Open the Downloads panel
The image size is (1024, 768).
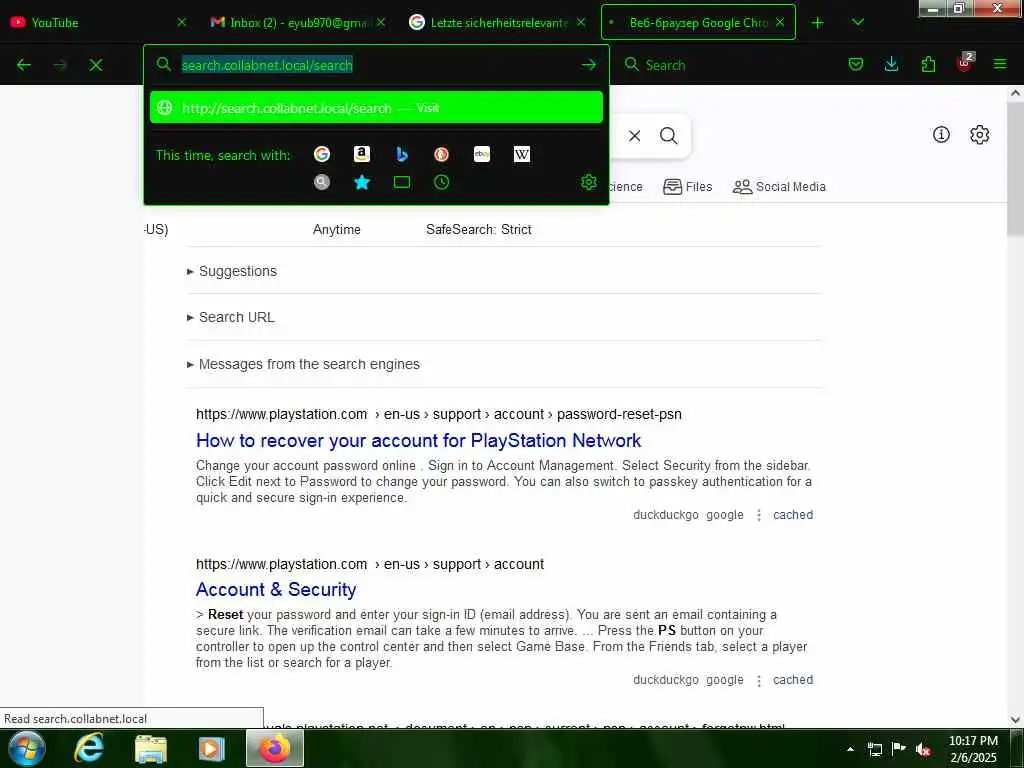891,64
